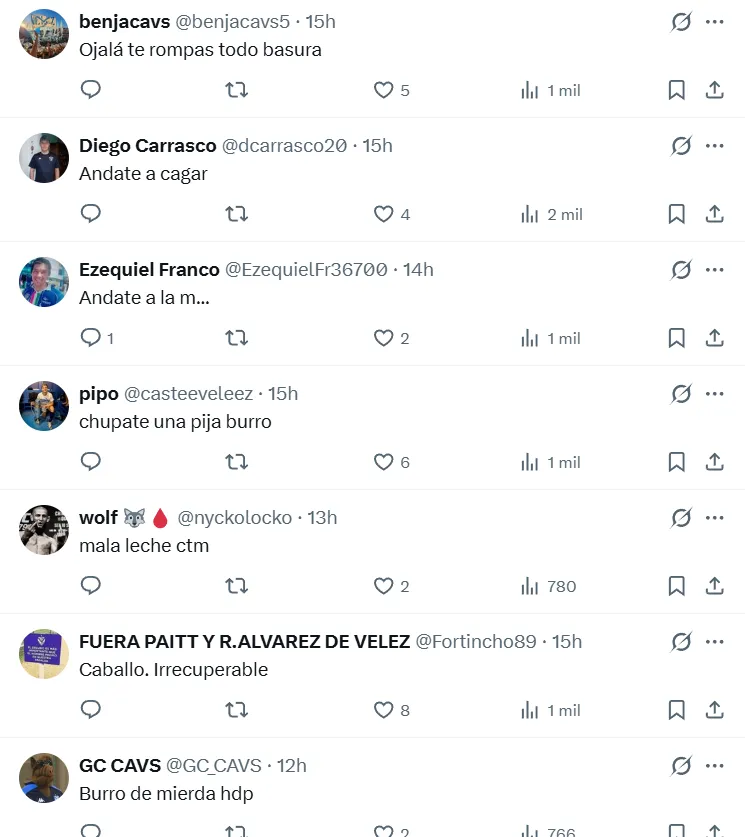Screen dimensions: 745x837
Task: Open more options menu for pipo's tweet
Action: click(714, 394)
